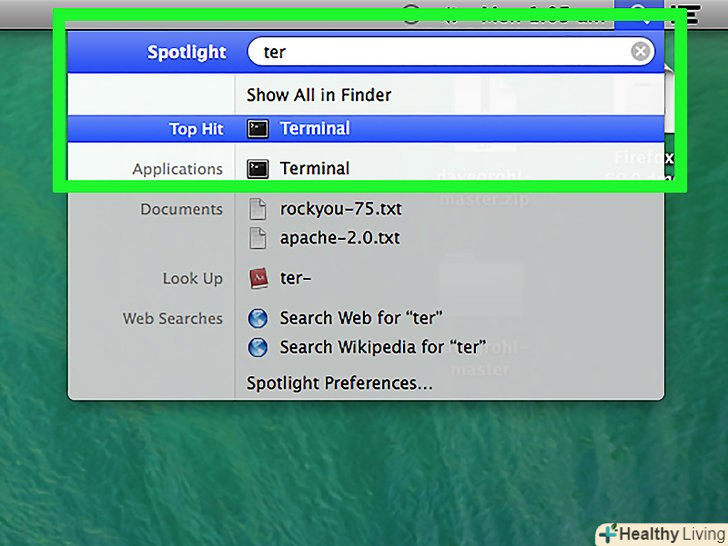Click the Dictionary book icon

(258, 278)
